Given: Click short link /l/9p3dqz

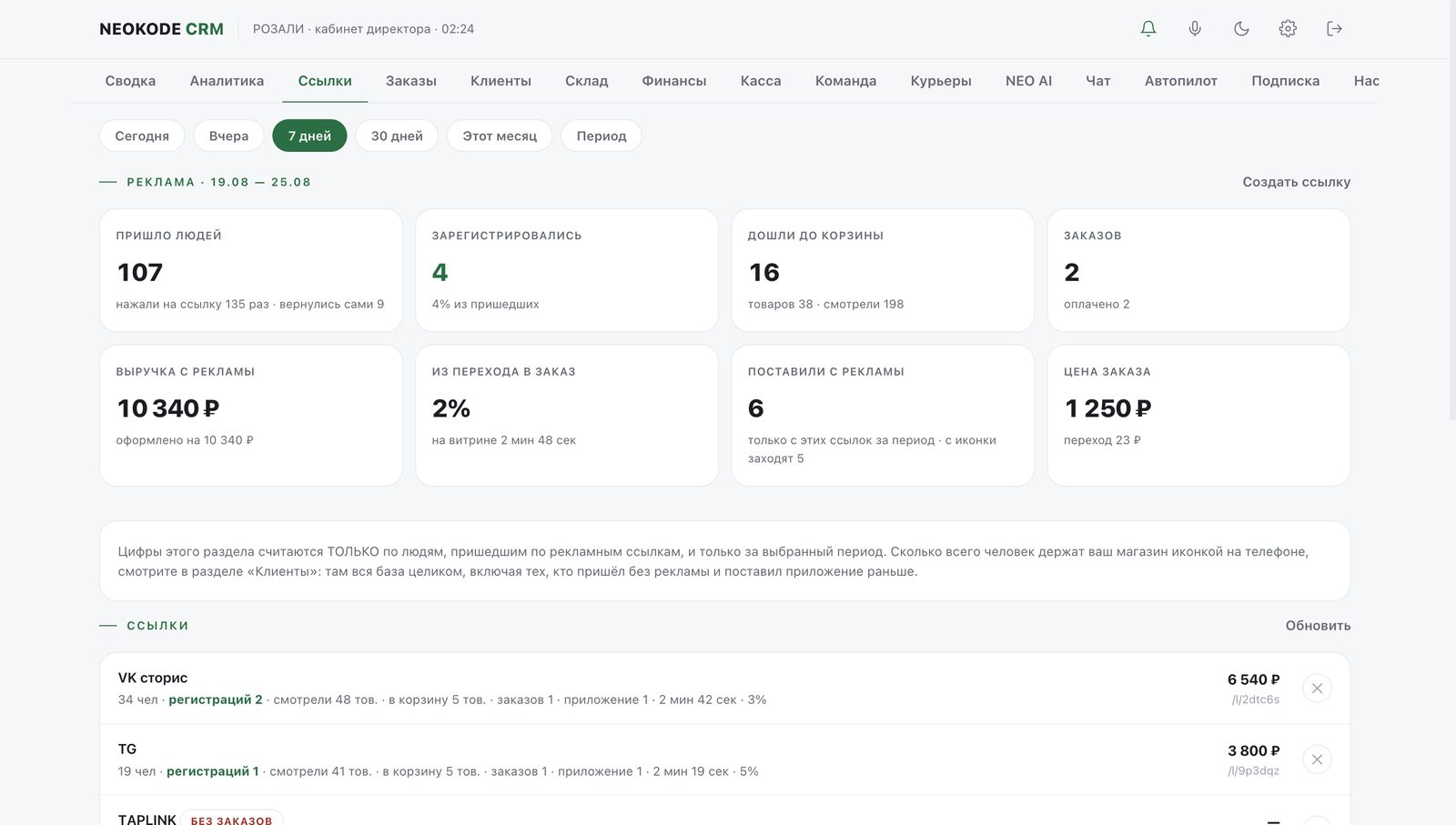Looking at the screenshot, I should click(1254, 770).
